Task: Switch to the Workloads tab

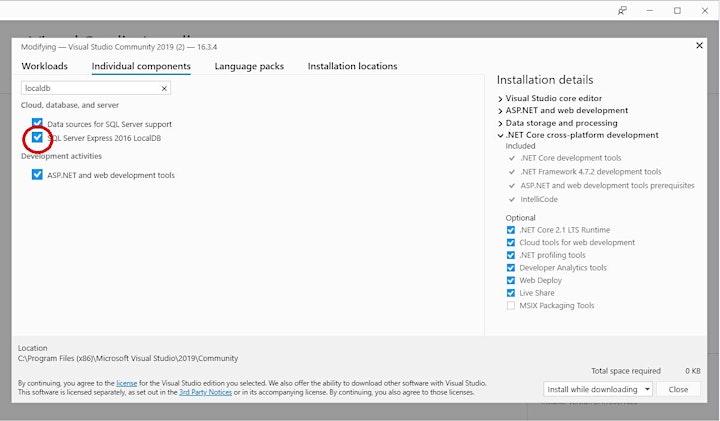Action: (x=45, y=66)
